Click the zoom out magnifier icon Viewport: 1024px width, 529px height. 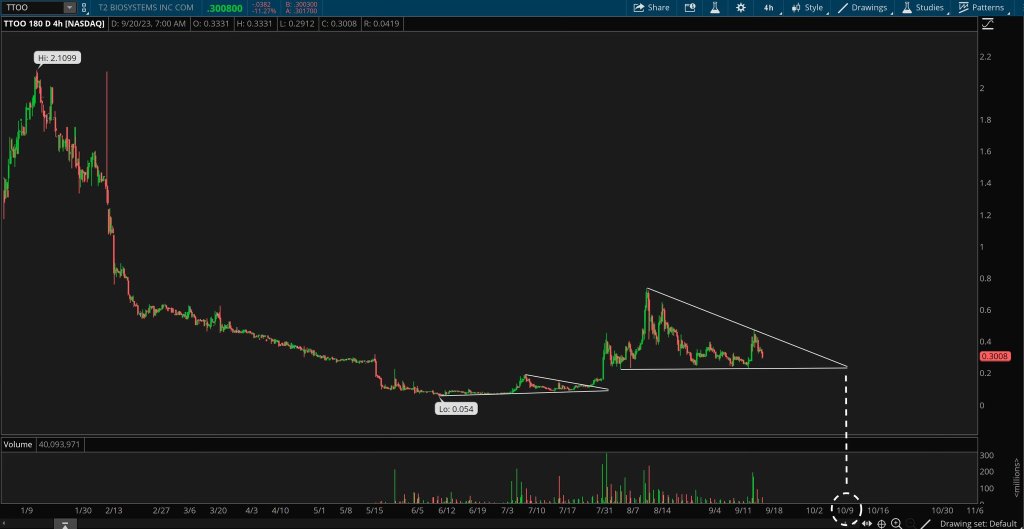click(x=911, y=523)
